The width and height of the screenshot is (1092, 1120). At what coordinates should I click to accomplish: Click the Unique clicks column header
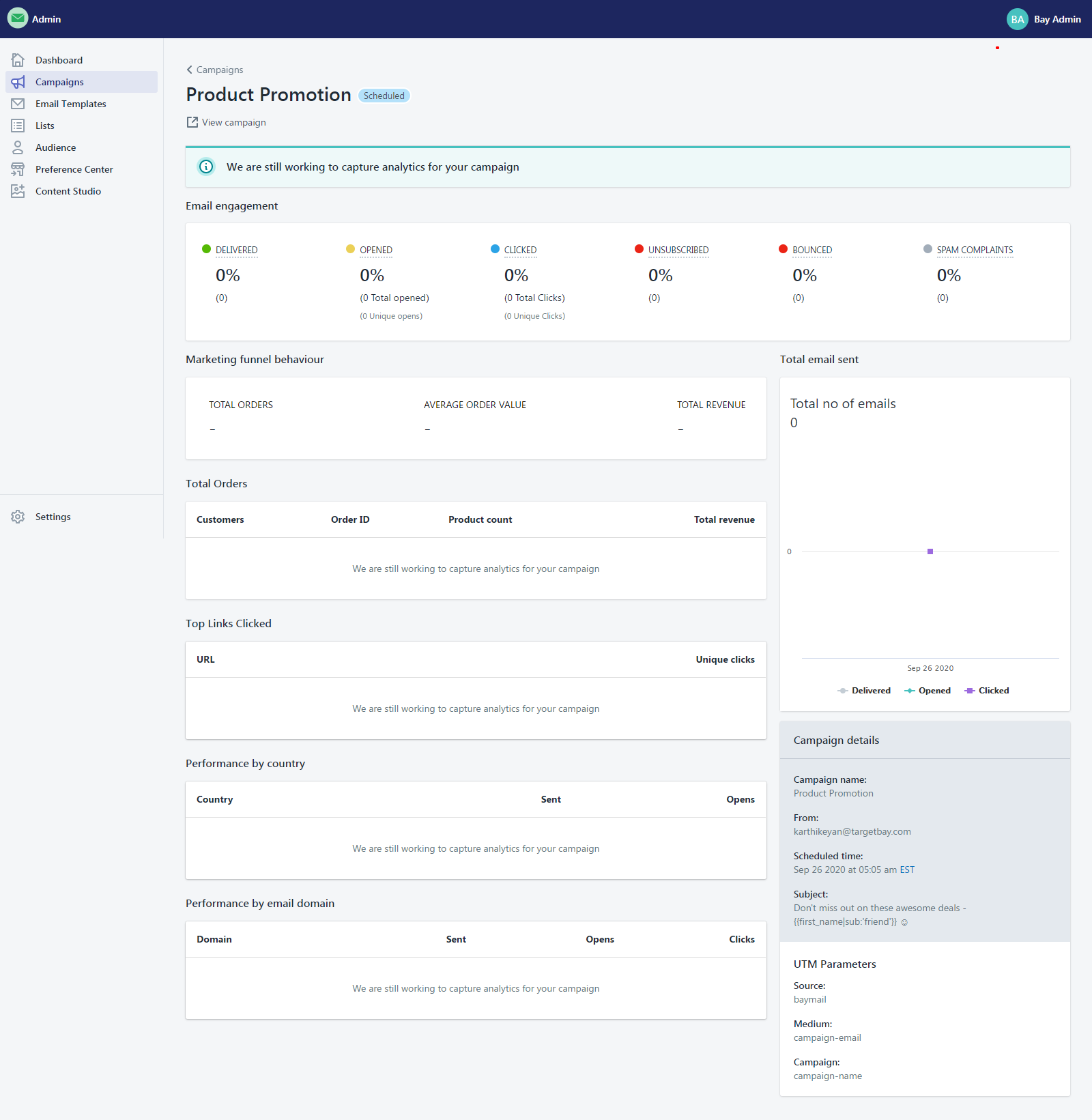pyautogui.click(x=725, y=659)
